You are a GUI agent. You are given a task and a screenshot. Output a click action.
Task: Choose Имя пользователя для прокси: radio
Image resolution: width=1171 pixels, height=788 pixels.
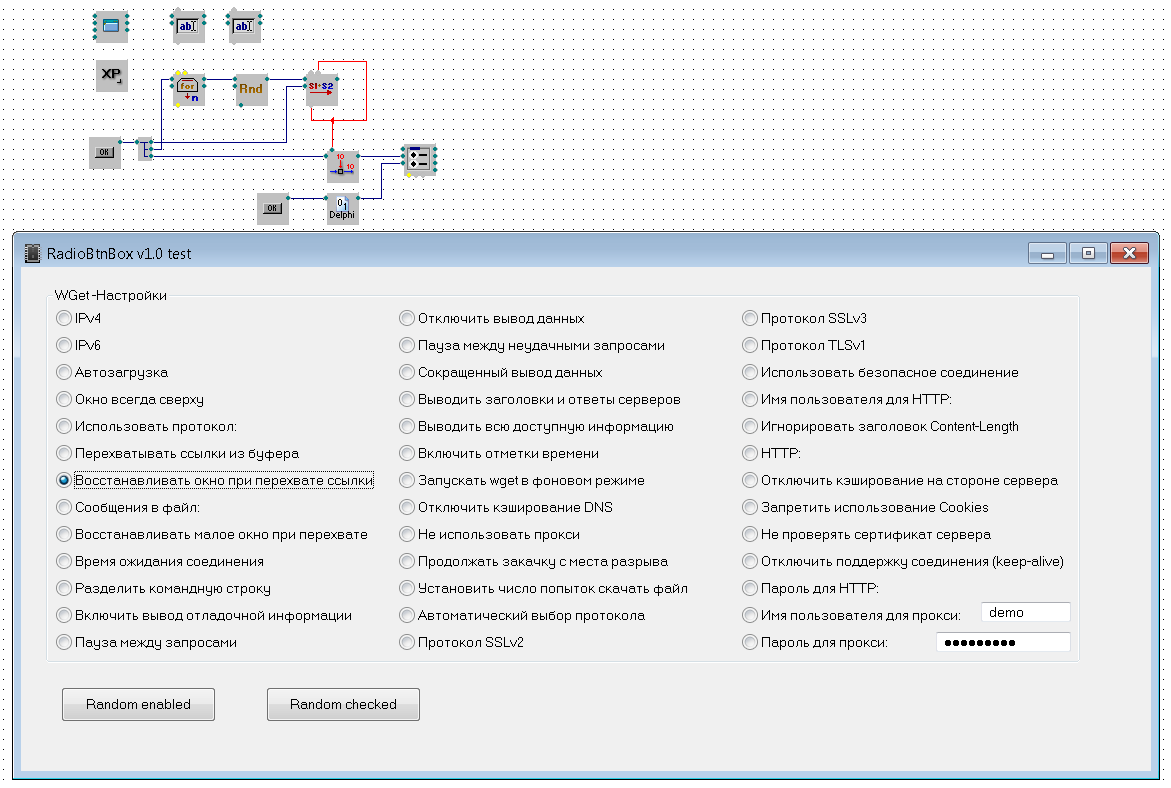(852, 615)
